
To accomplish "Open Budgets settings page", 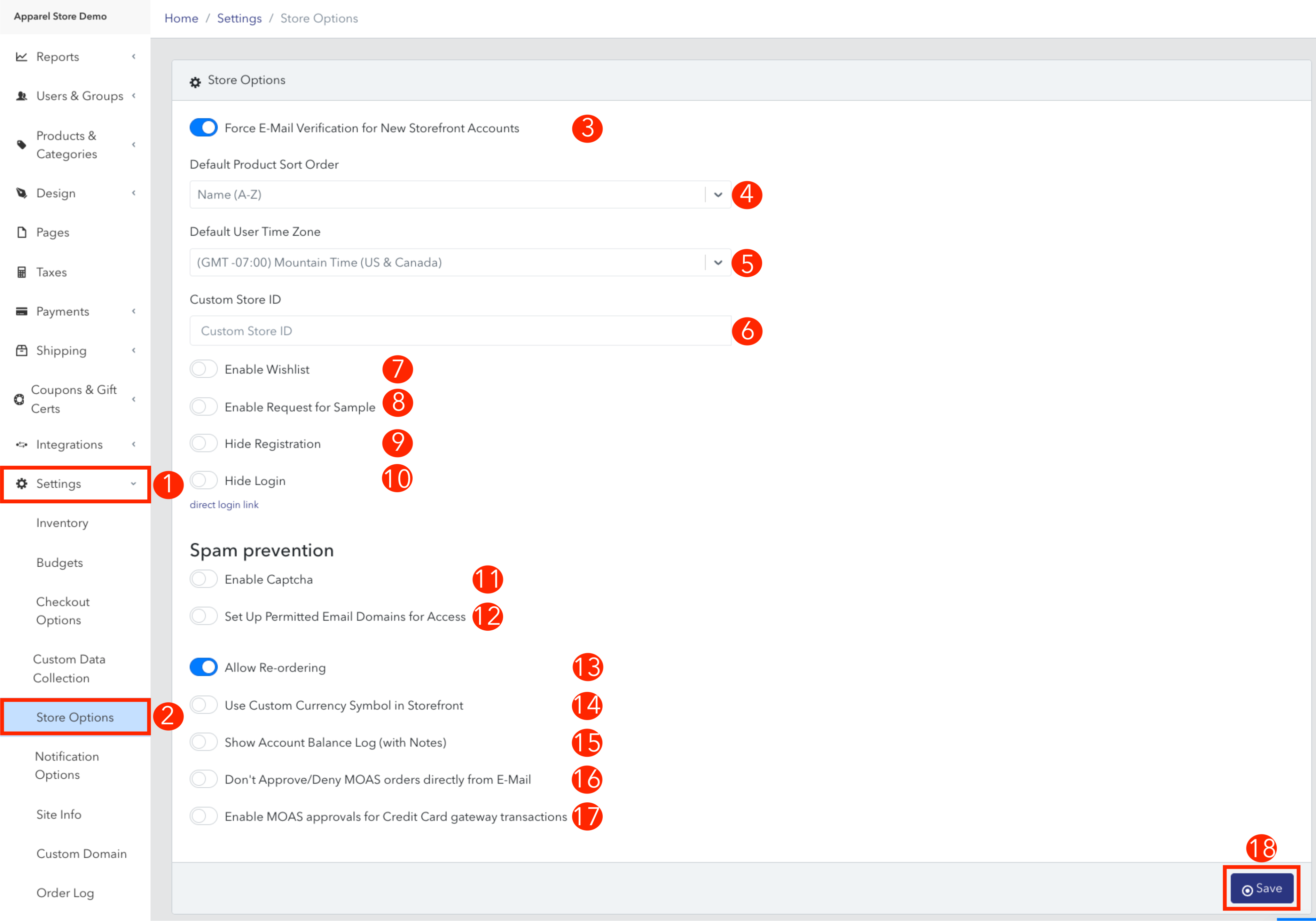I will [60, 562].
